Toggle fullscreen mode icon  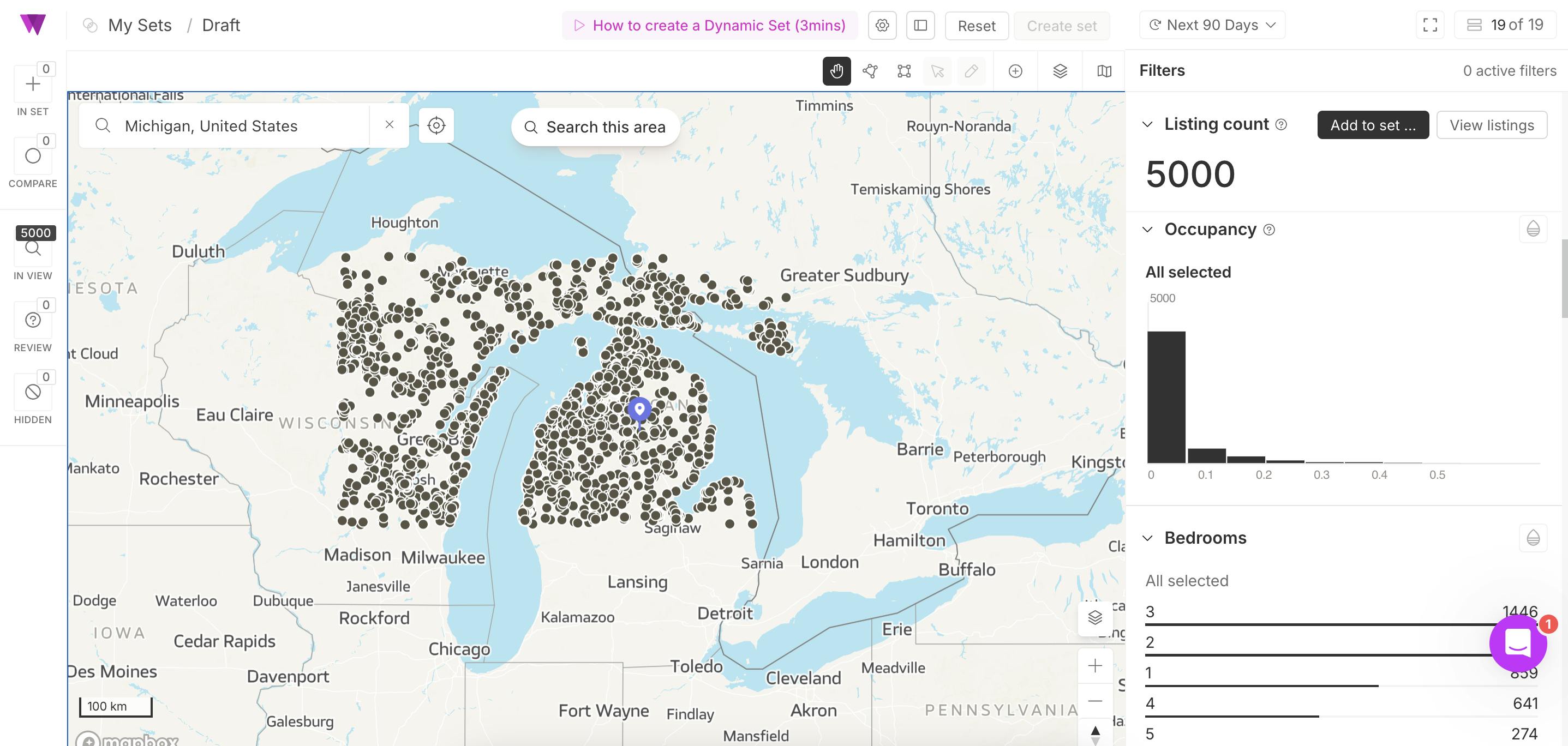click(1430, 26)
